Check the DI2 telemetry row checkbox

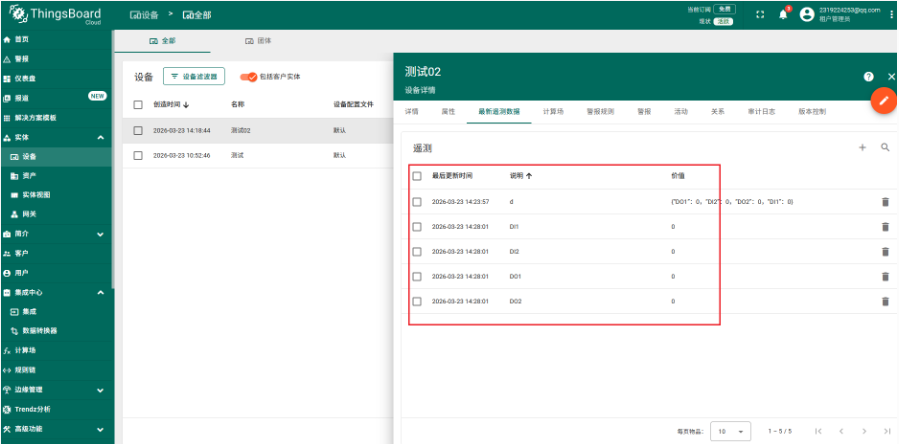click(417, 252)
